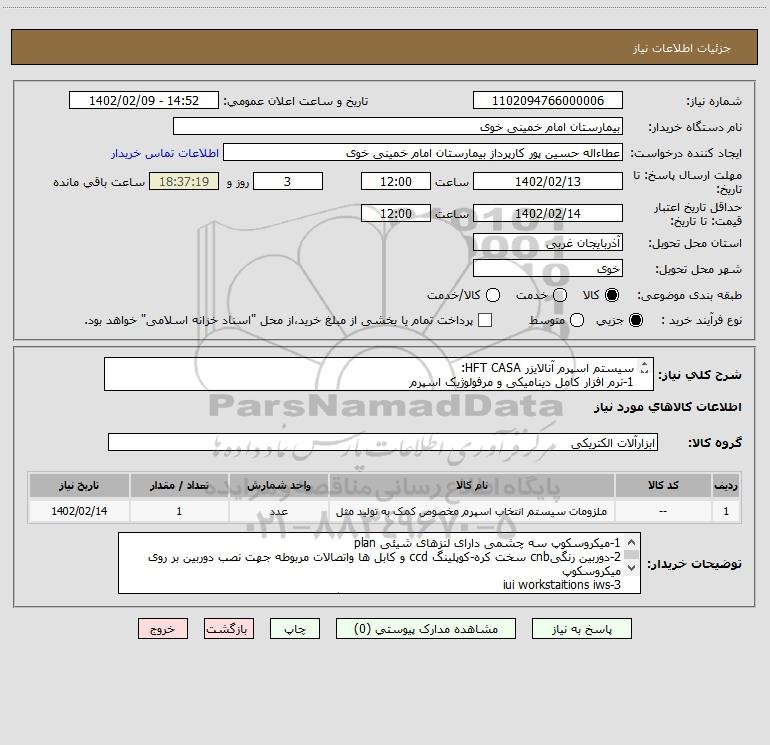770x745 pixels.
Task: Click the goods group field ابزارآلات الکتریکی
Action: point(383,442)
